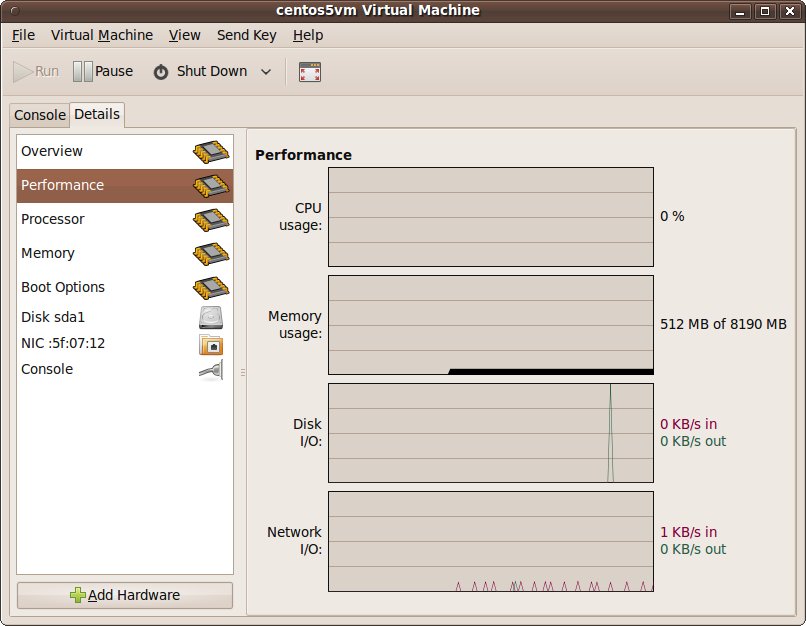Select Boot Options in the hardware list

click(125, 288)
